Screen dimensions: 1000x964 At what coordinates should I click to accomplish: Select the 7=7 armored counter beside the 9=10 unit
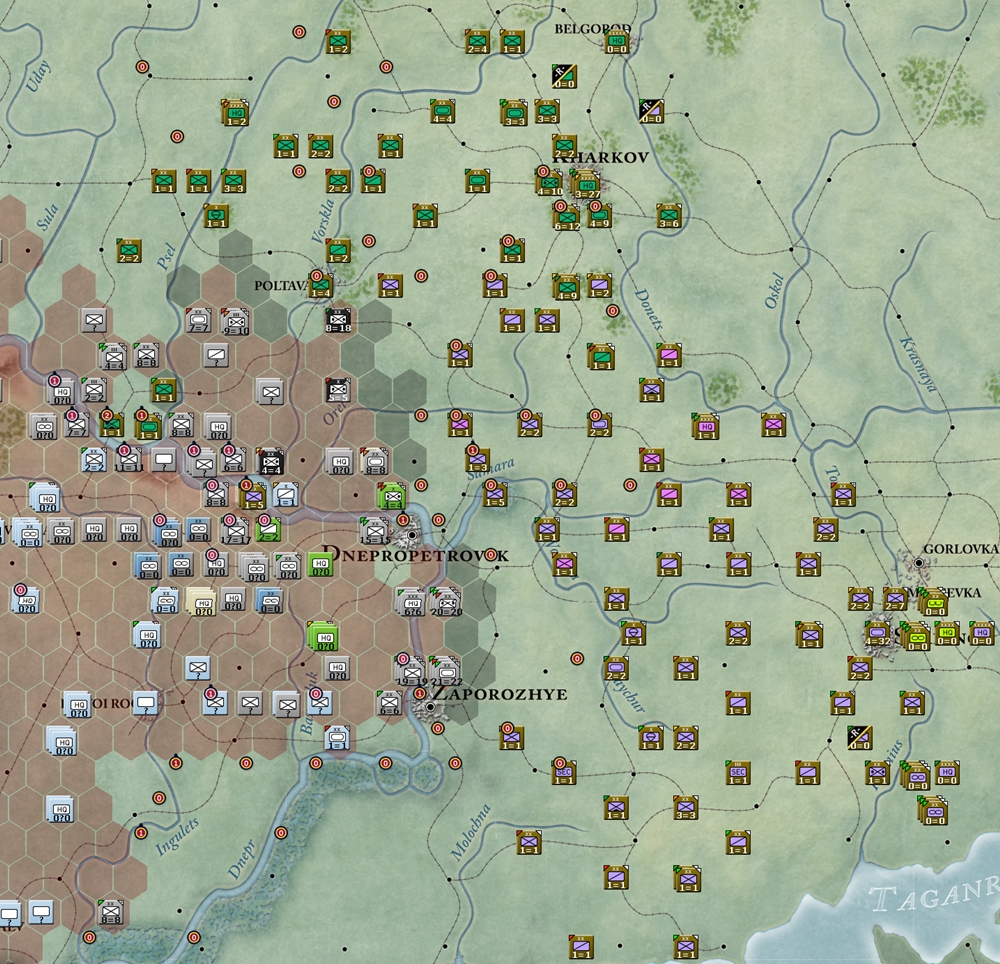[199, 321]
